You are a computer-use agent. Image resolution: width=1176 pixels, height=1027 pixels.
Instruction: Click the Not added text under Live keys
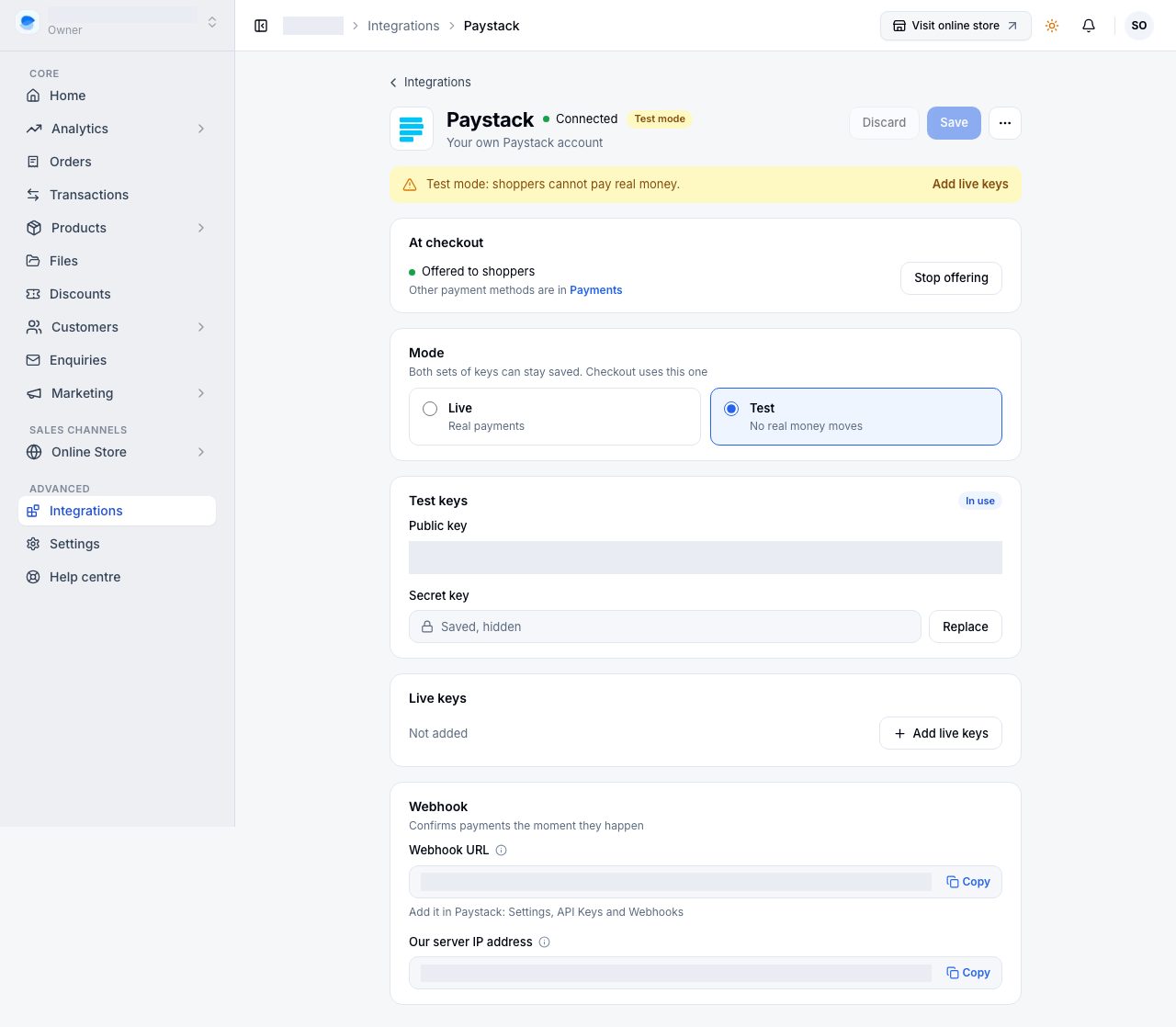coord(438,733)
